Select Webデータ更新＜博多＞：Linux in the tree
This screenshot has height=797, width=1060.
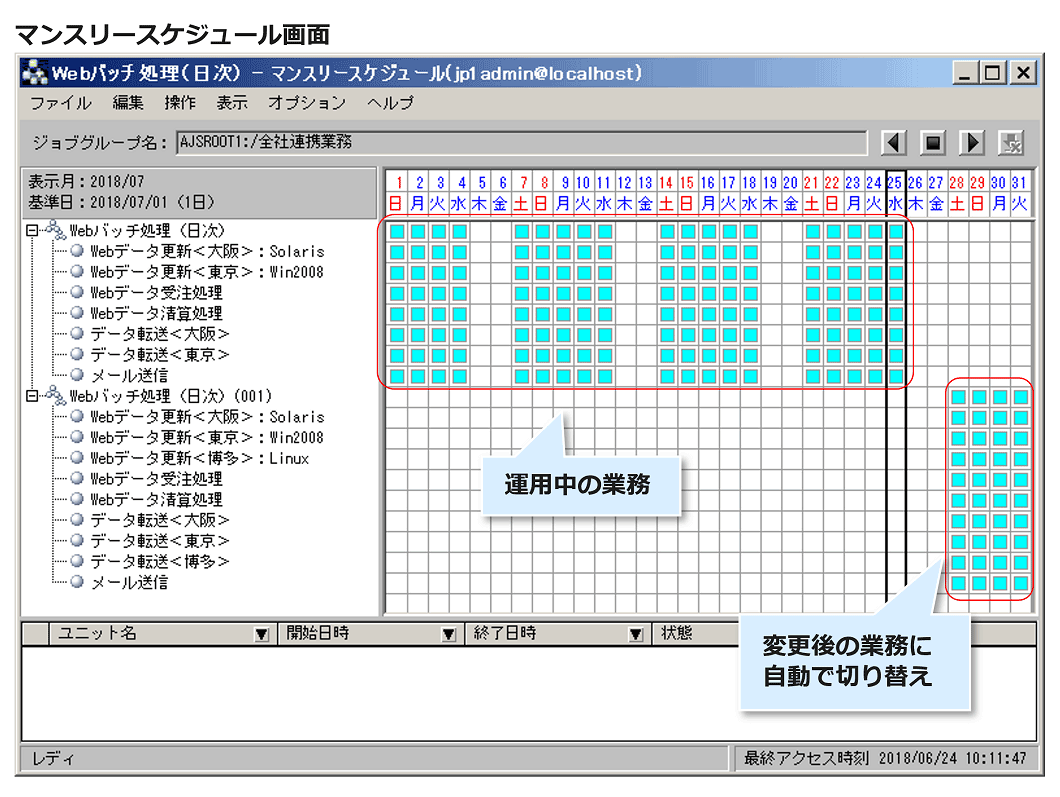pyautogui.click(x=199, y=458)
